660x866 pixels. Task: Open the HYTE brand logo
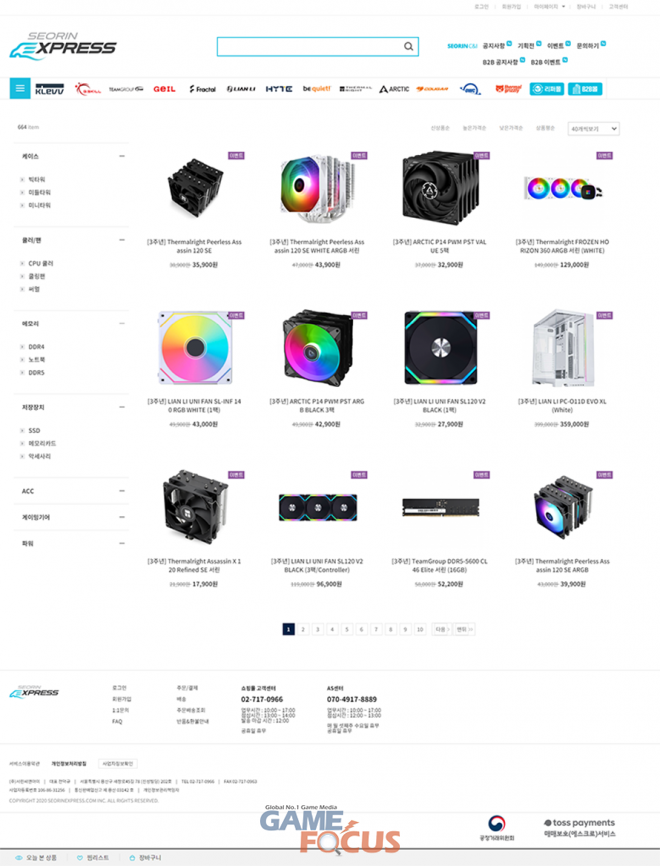pyautogui.click(x=279, y=89)
